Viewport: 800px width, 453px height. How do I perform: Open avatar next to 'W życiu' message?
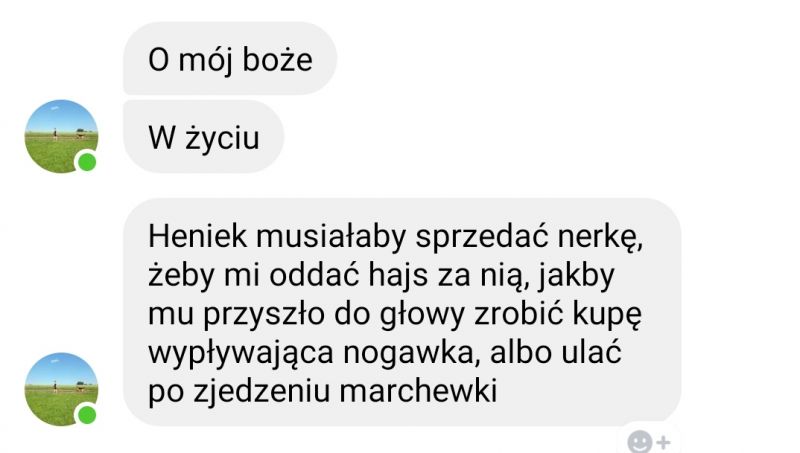click(61, 136)
